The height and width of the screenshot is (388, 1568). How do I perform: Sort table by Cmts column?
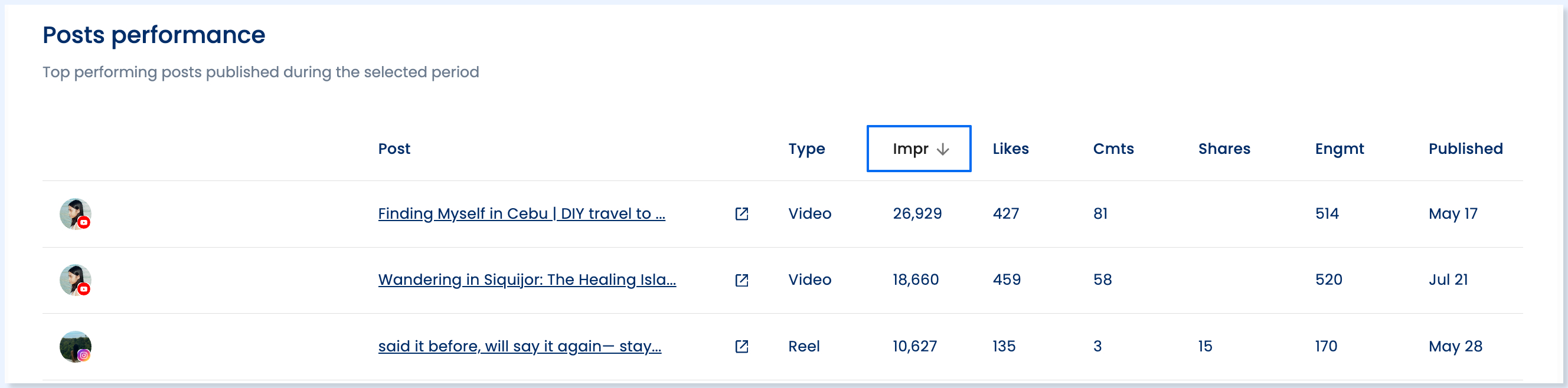(x=1113, y=149)
